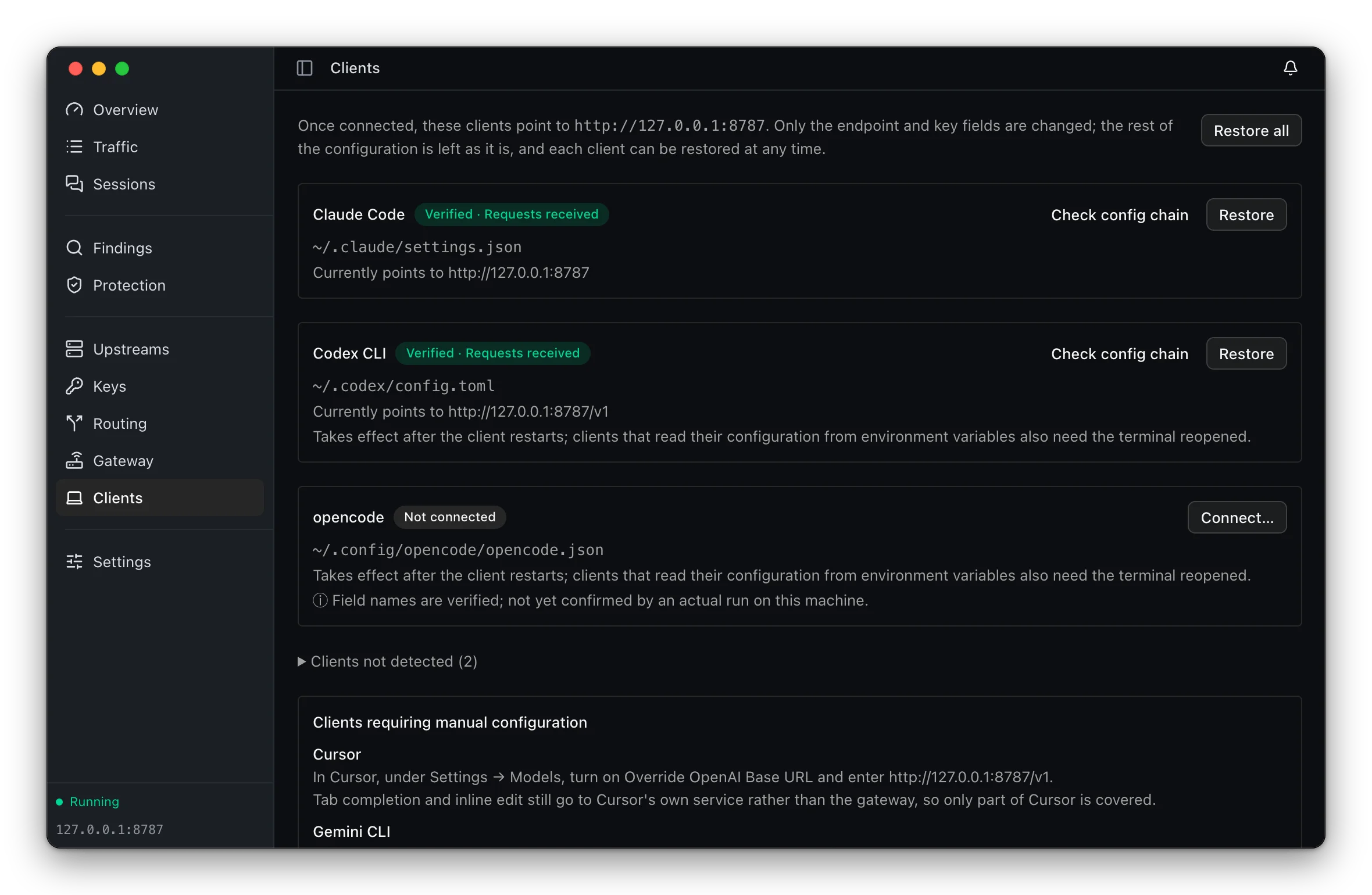
Task: Open the Overview page
Action: tap(160, 110)
